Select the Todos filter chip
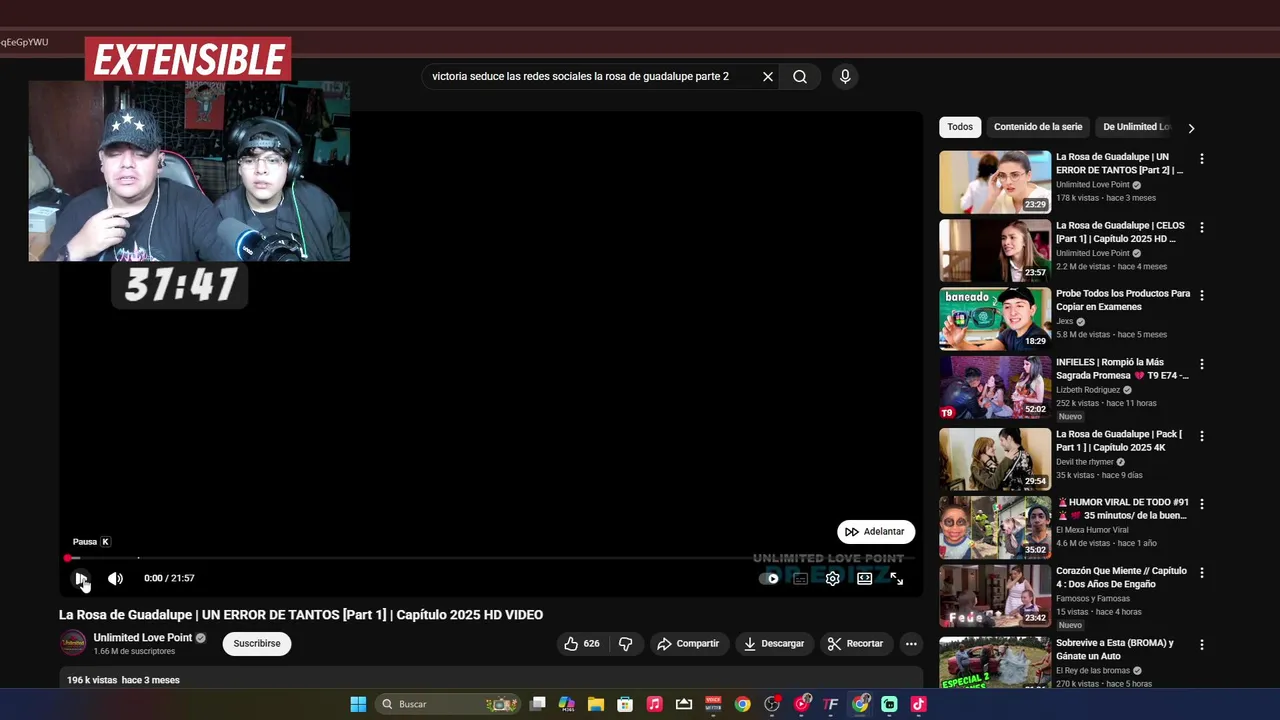Screen dimensions: 1280x720 click(x=960, y=127)
